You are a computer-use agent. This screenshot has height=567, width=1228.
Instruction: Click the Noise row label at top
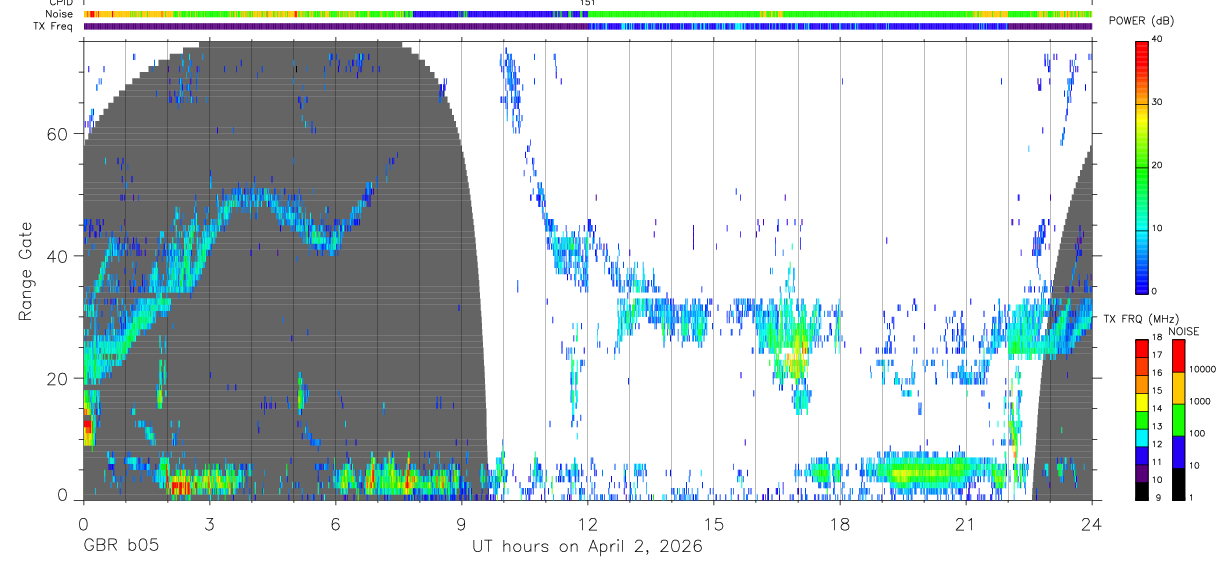coord(59,15)
